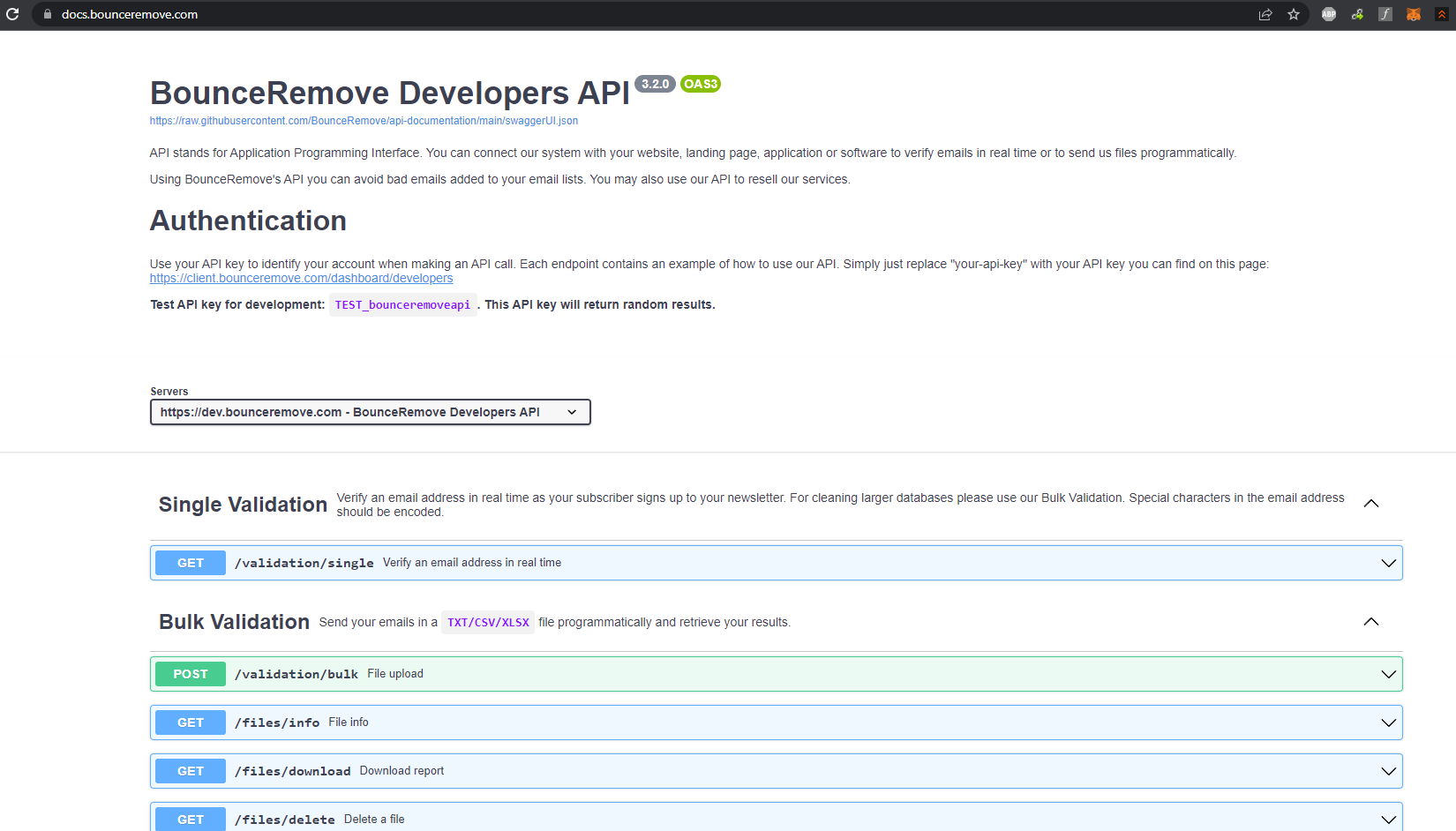Open the link redirect extension icon
The width and height of the screenshot is (1456, 831).
click(x=1357, y=14)
